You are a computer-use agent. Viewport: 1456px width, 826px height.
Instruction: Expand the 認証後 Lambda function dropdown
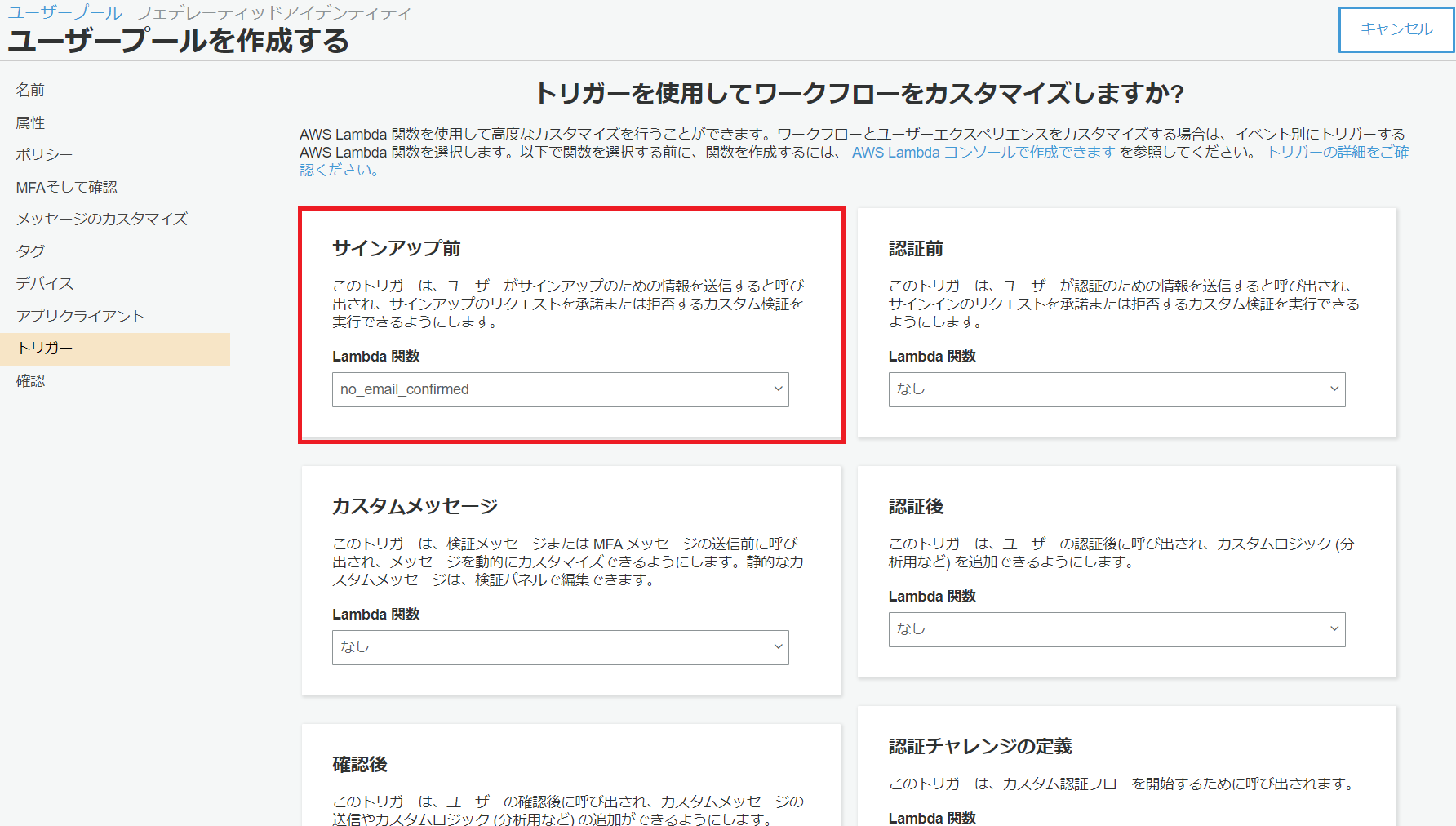click(1116, 629)
